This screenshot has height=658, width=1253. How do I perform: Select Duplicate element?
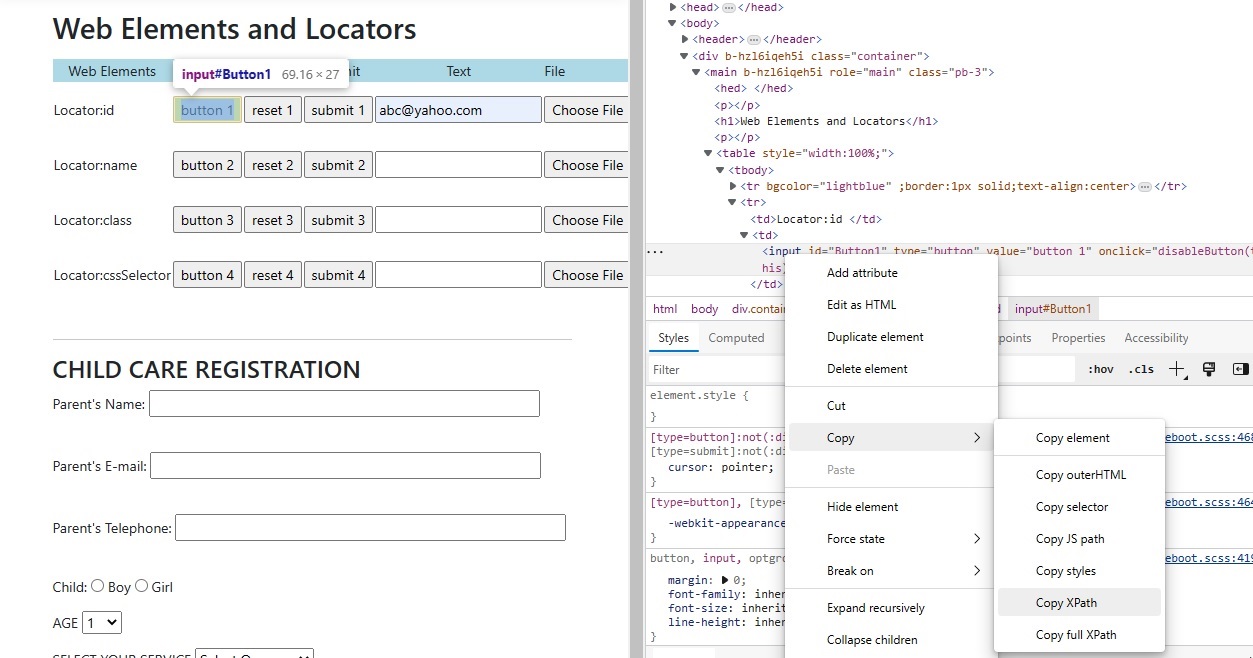click(x=891, y=337)
